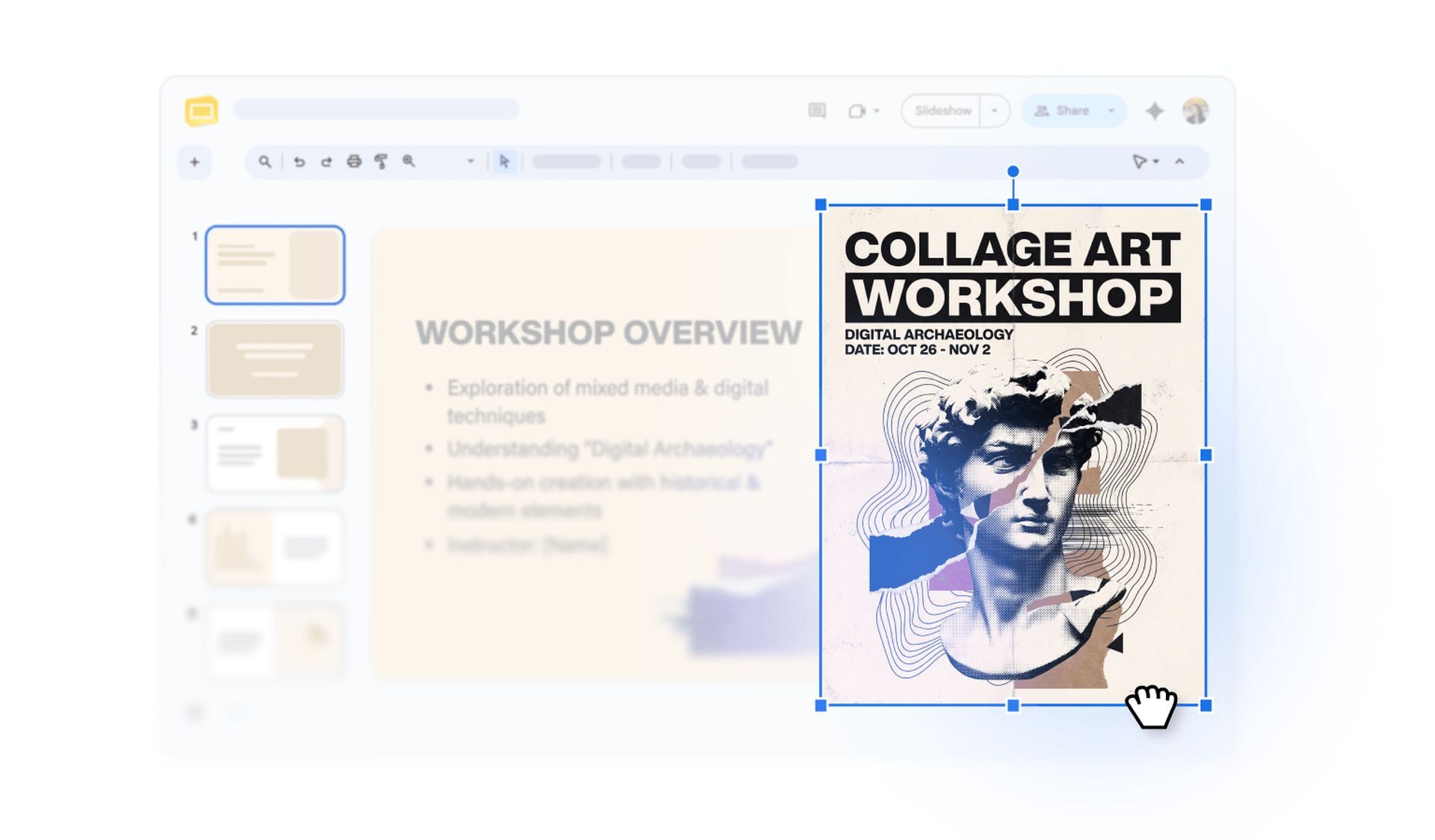Click the search menus magnifier icon

click(265, 161)
